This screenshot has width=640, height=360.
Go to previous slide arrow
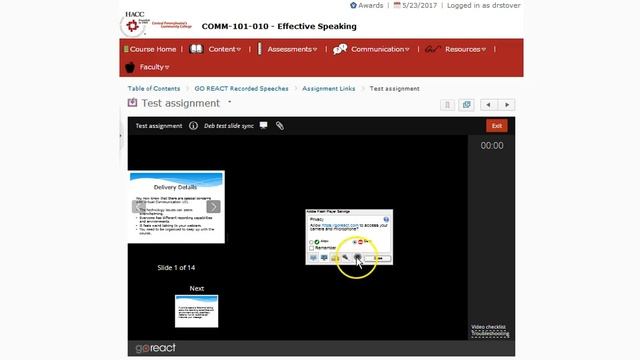point(138,207)
